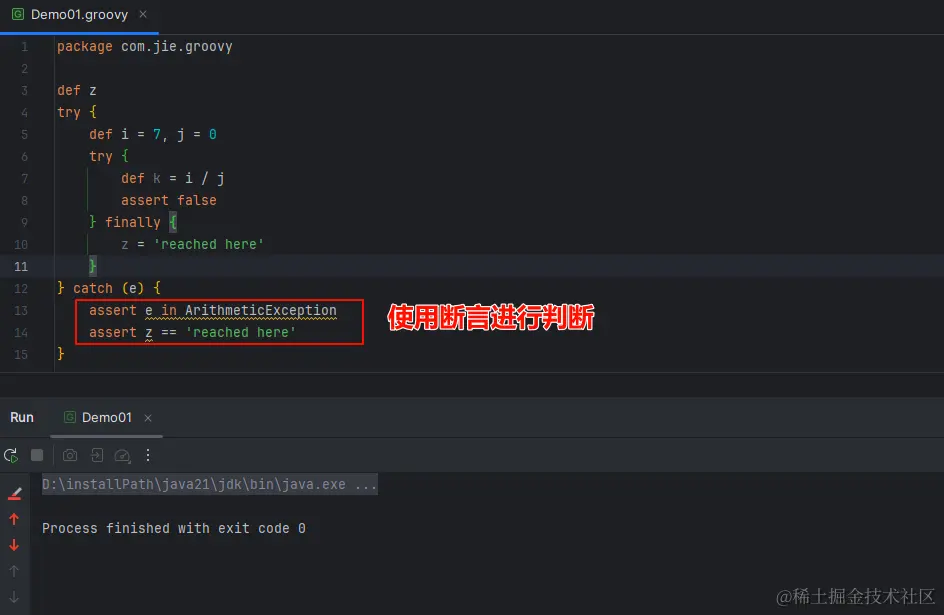Click the z = 'reached here' assignment

tap(193, 244)
